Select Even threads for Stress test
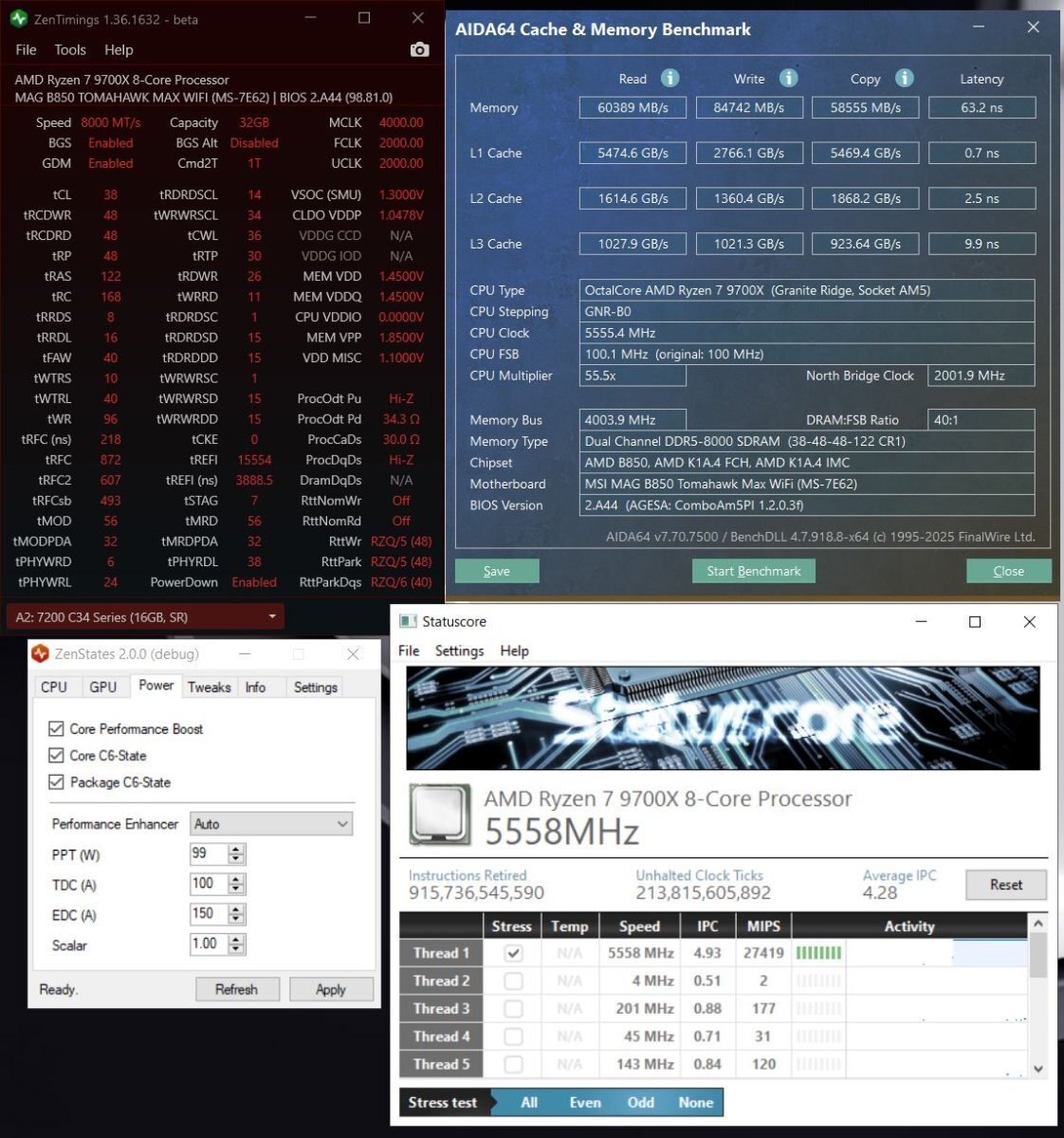The image size is (1064, 1138). (585, 1102)
